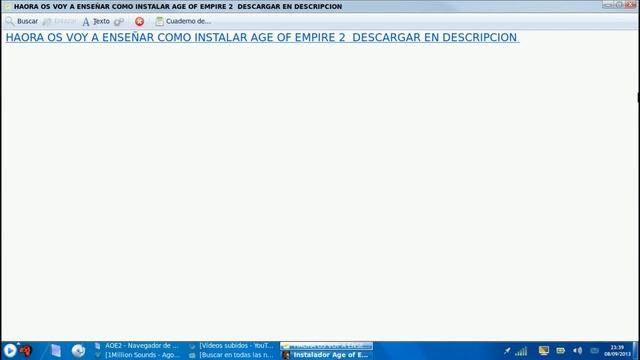
Task: Click the red pinned app icon beside launcher
Action: tap(25, 351)
